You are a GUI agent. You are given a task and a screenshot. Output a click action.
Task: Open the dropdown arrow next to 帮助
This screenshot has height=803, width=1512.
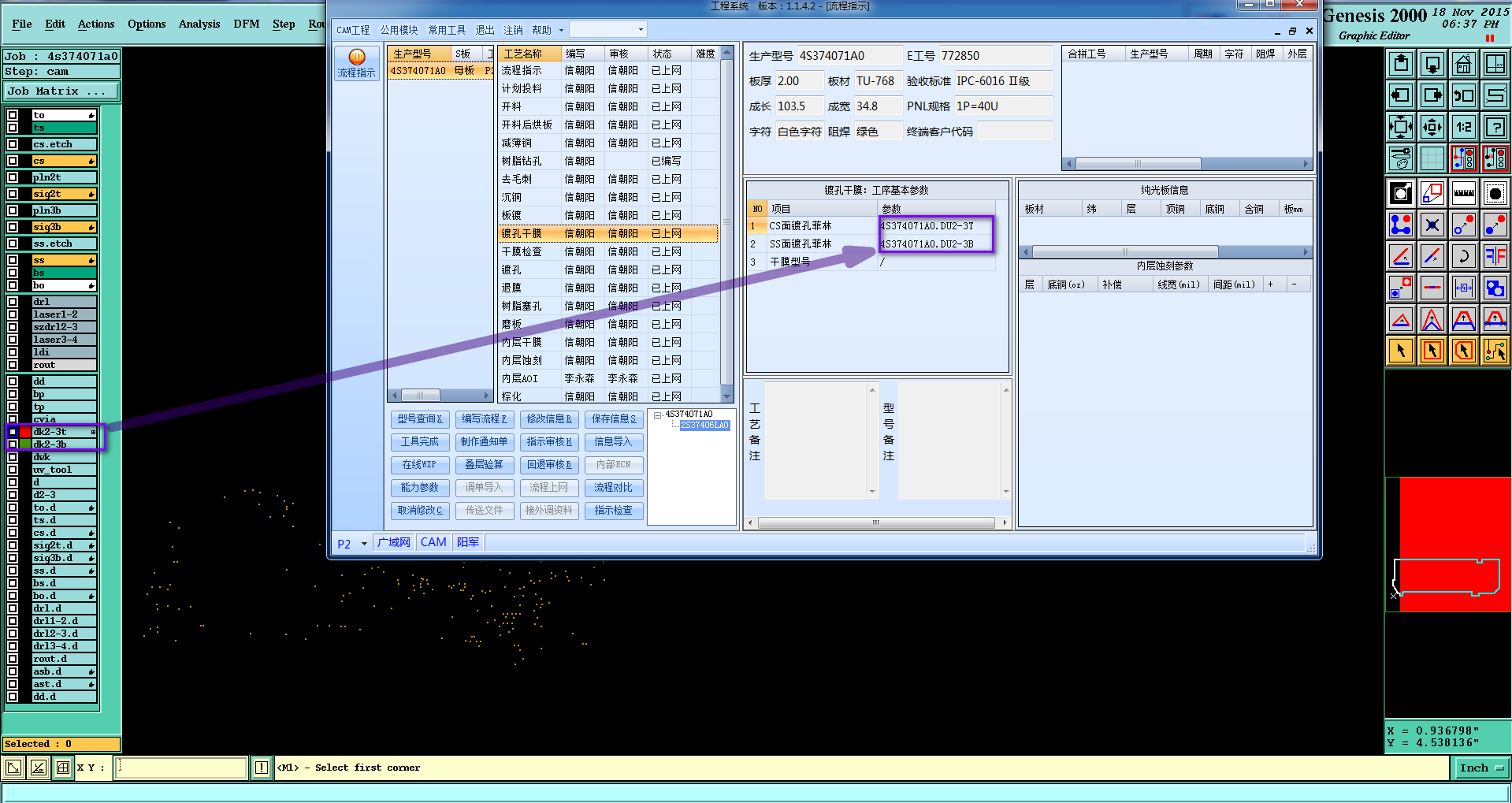click(x=561, y=31)
